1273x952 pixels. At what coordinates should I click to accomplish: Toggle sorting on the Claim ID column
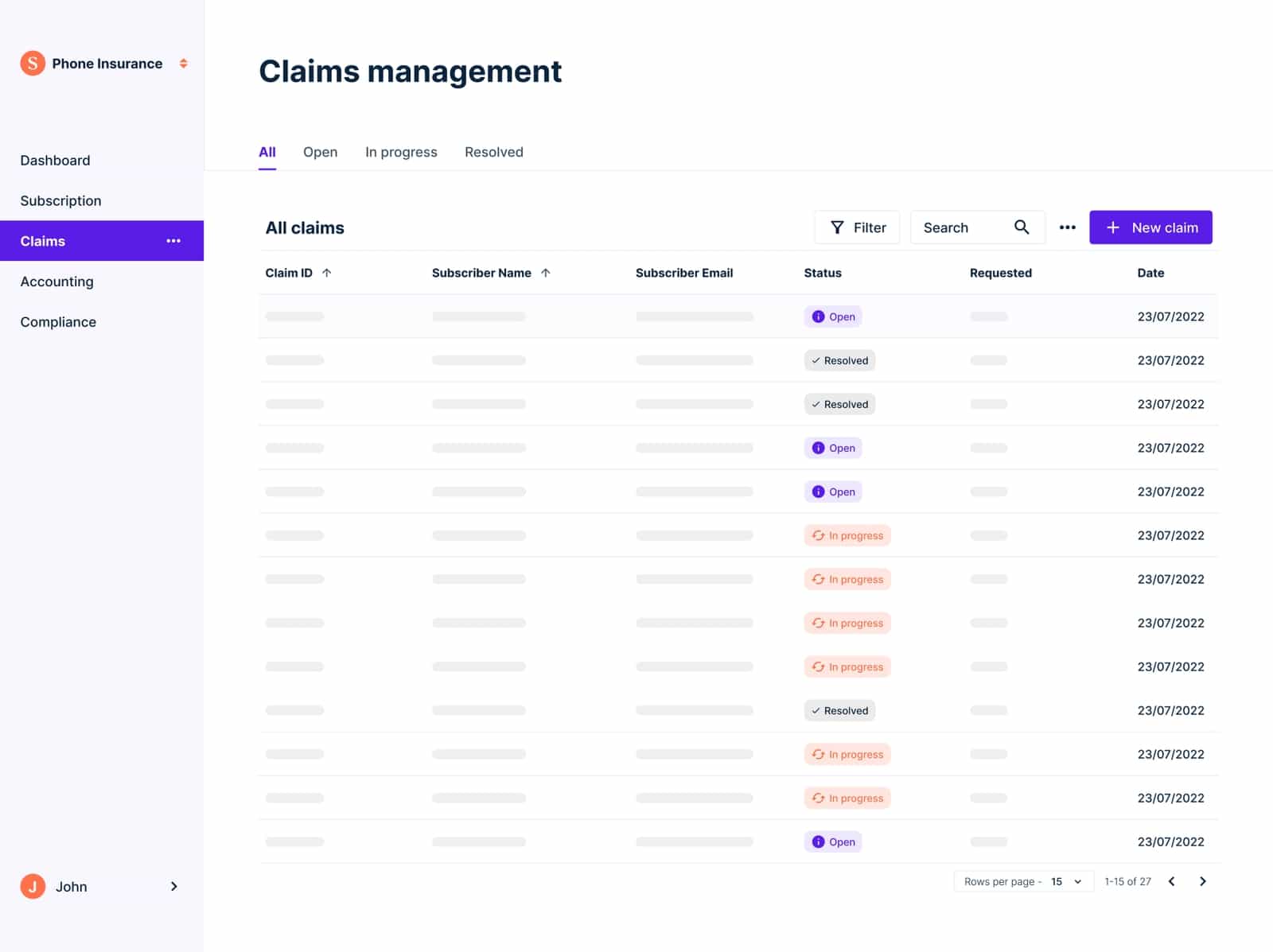coord(327,272)
